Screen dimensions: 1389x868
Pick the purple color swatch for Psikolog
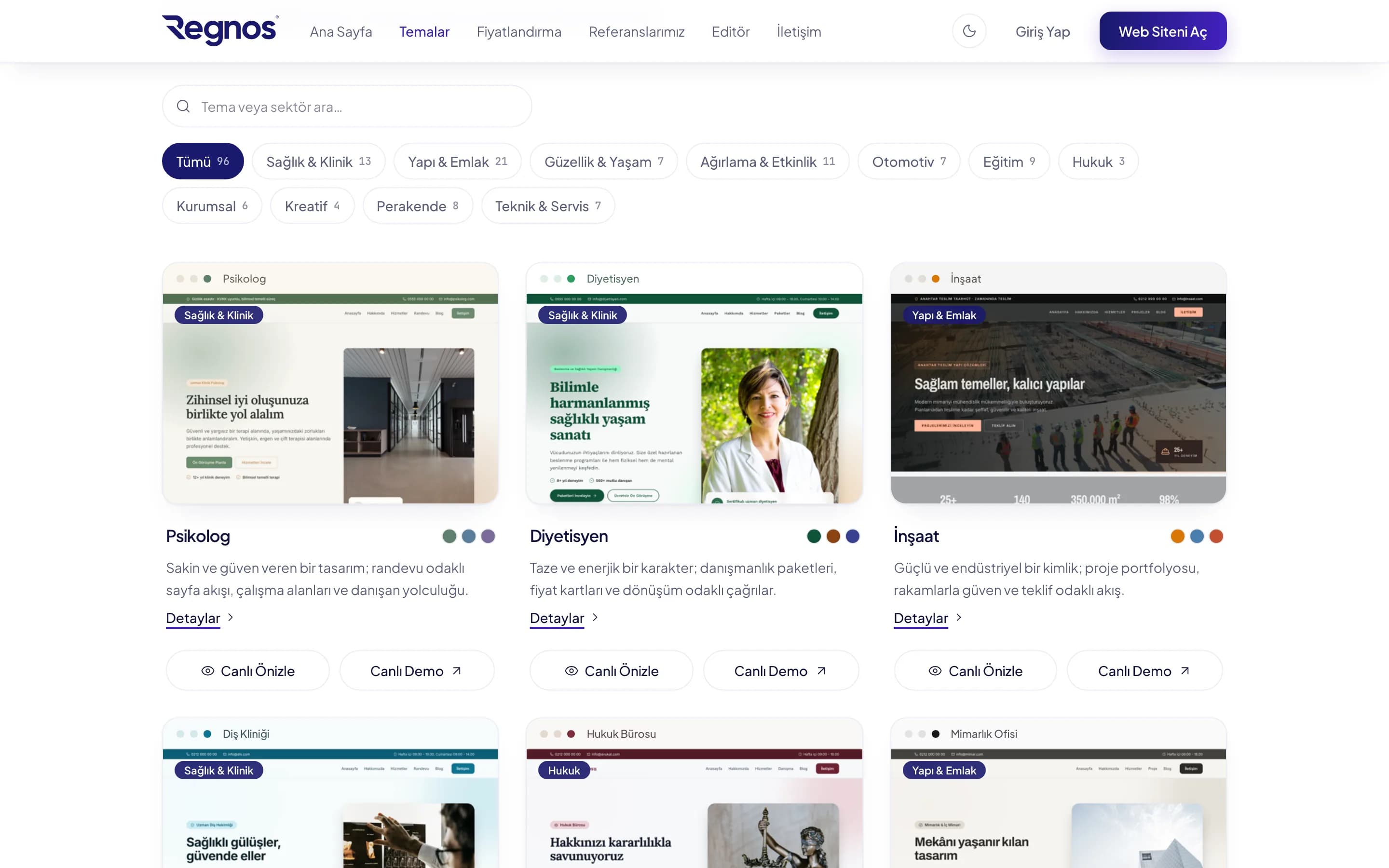488,536
